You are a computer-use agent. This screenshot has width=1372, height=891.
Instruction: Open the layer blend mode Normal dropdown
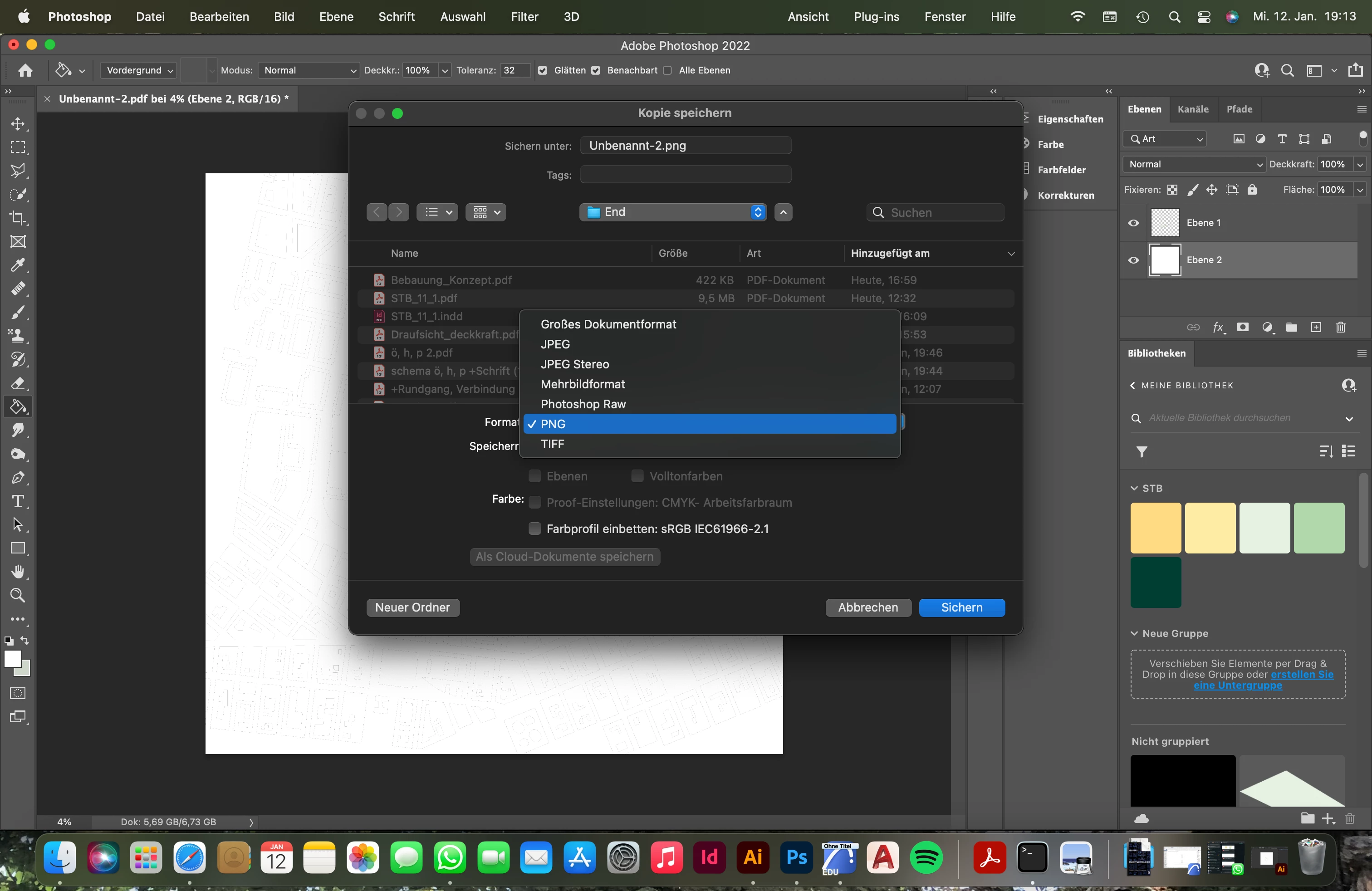[x=1193, y=164]
